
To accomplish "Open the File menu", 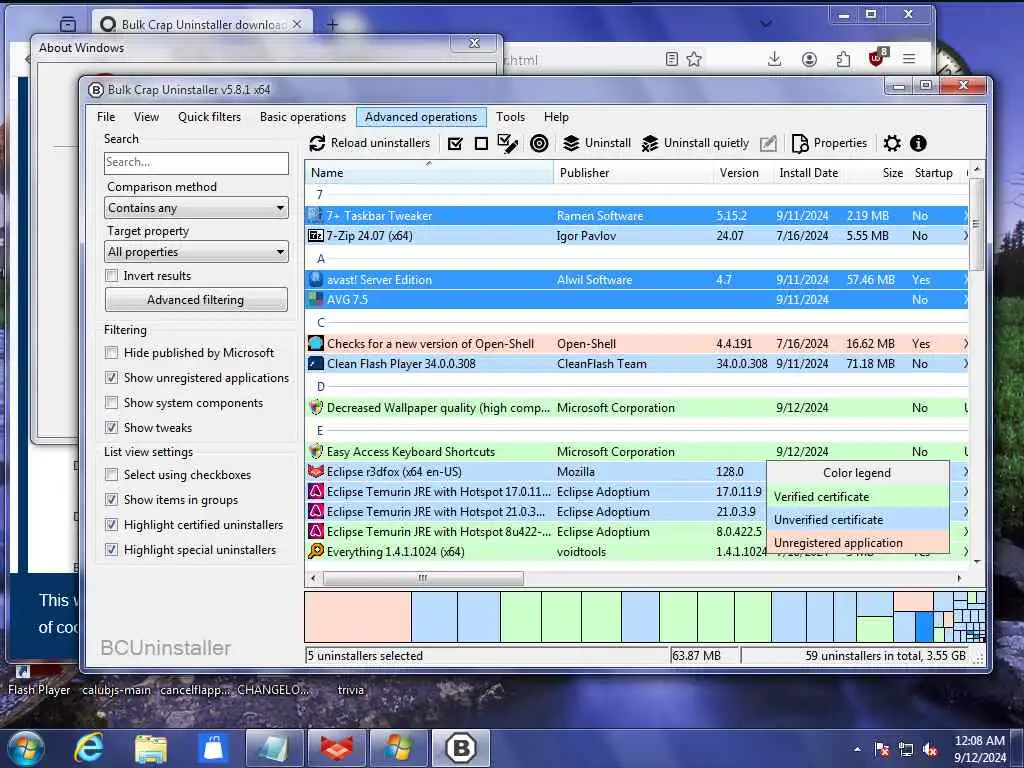I will coord(106,117).
